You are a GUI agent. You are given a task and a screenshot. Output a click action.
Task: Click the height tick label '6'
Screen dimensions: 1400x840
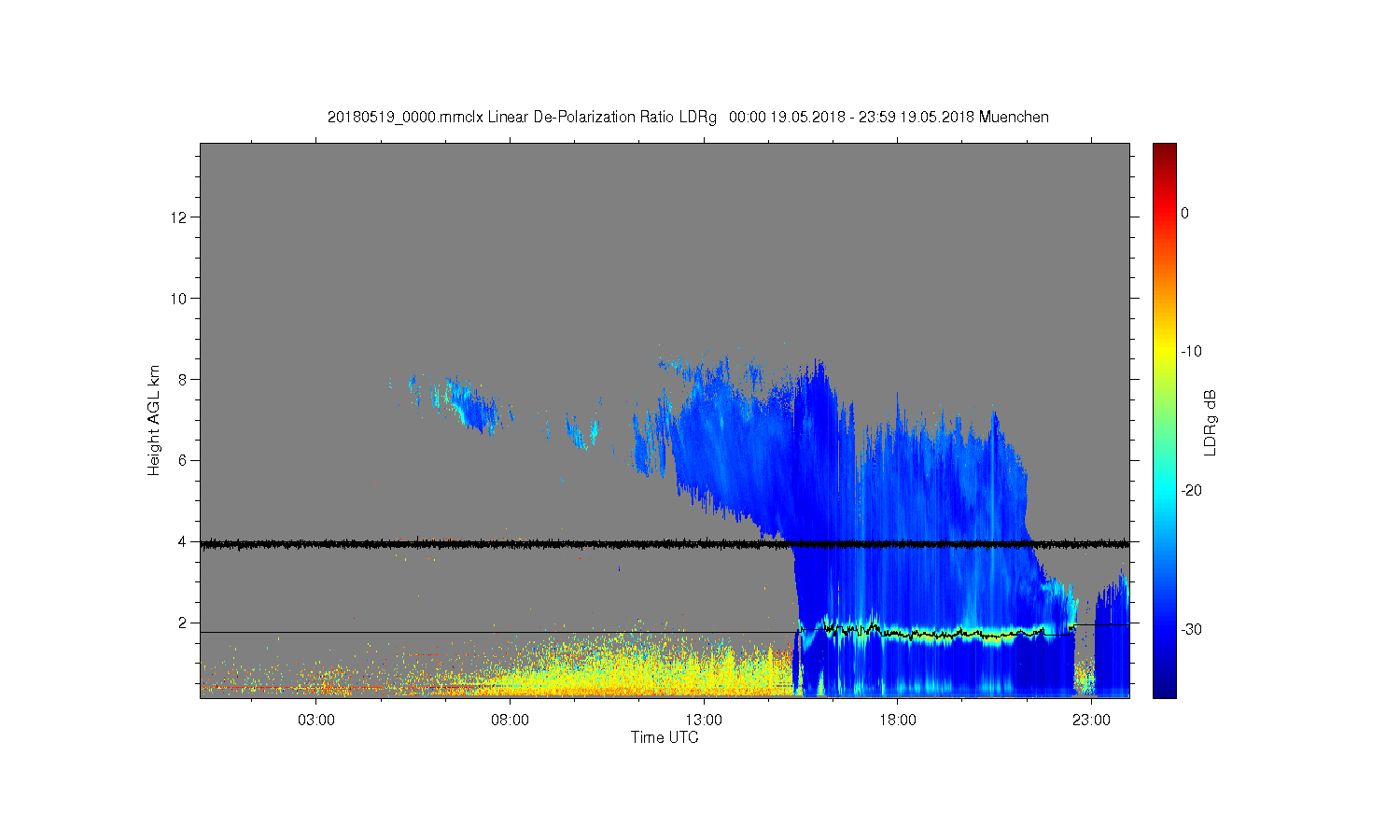coord(183,460)
